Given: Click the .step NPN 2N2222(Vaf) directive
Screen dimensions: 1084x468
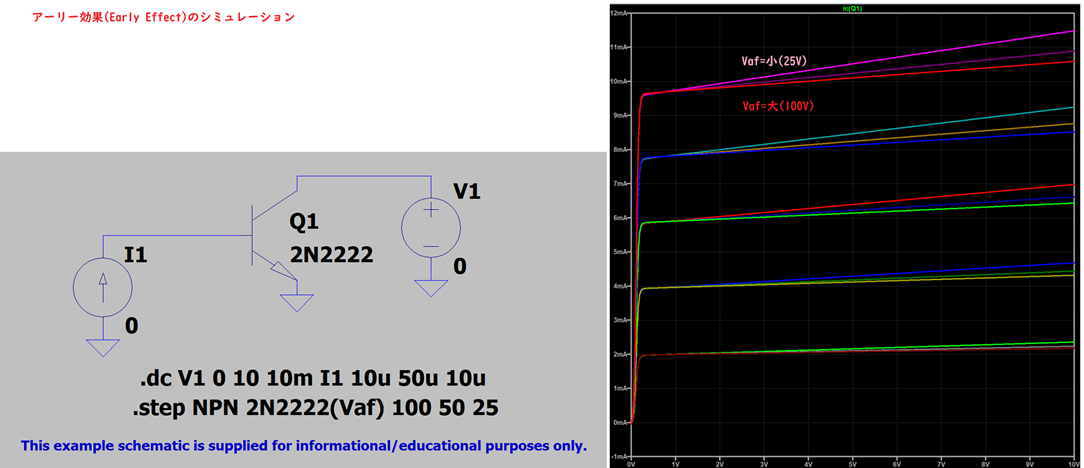Looking at the screenshot, I should tap(313, 408).
